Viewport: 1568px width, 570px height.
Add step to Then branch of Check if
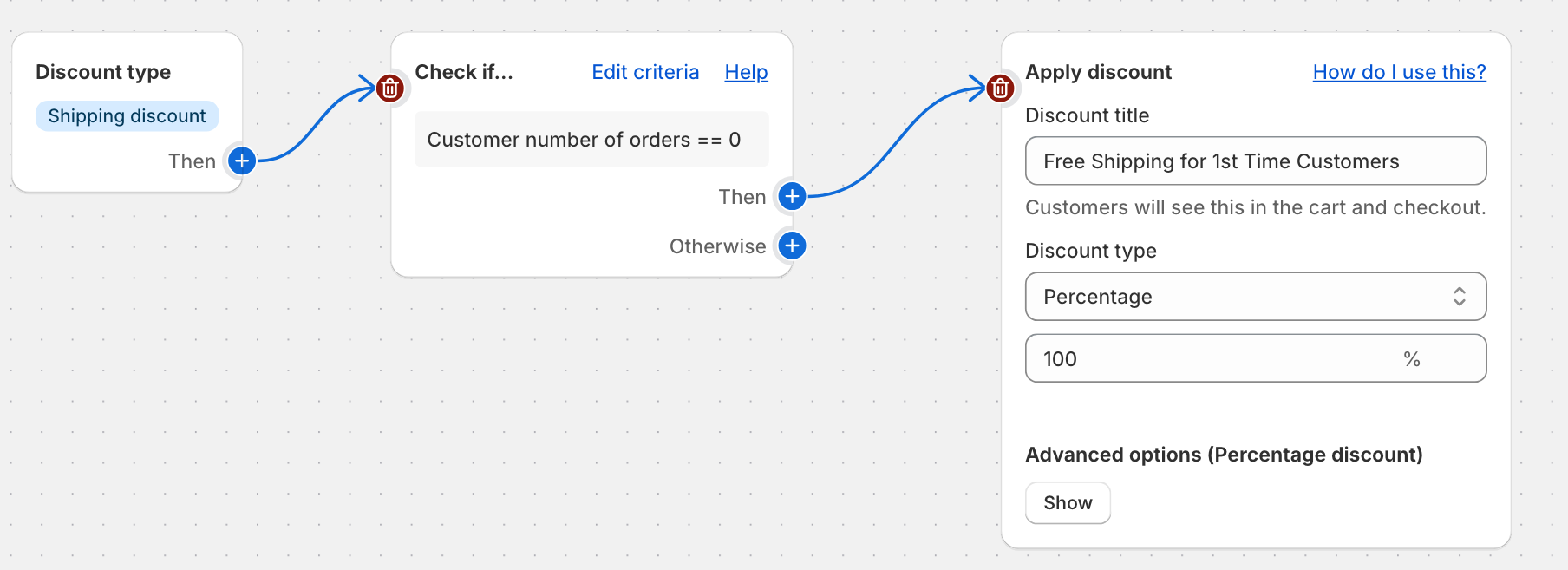point(792,196)
